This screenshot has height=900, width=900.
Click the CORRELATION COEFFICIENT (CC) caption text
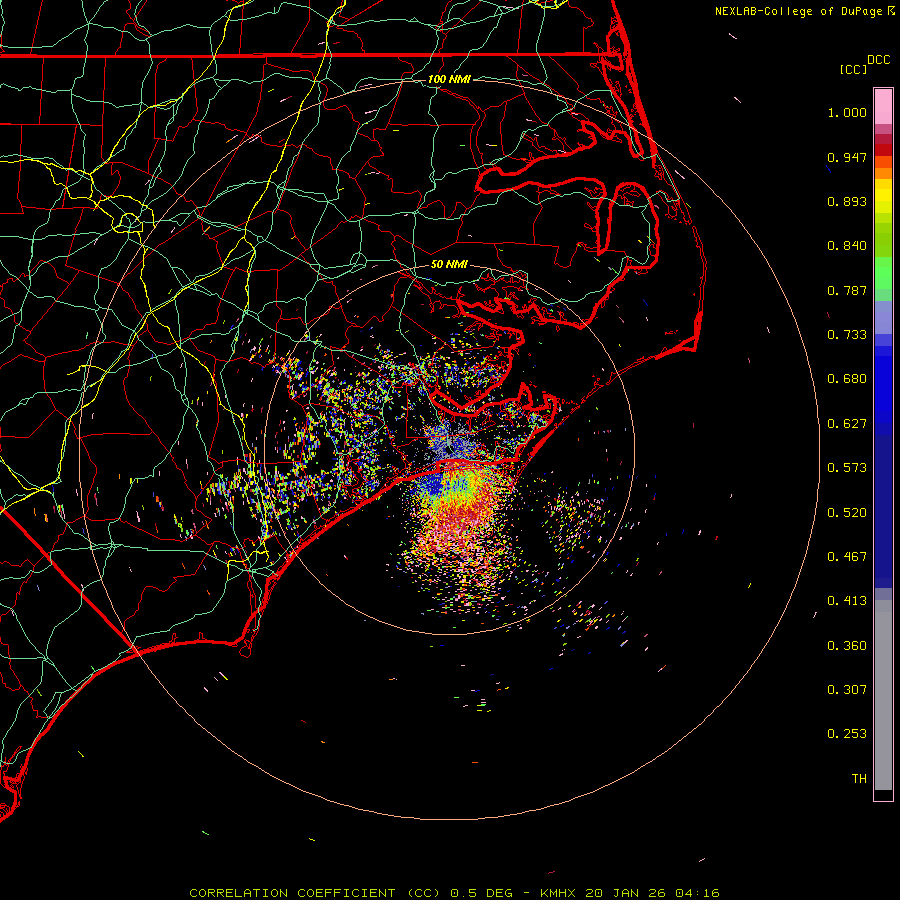tap(315, 893)
